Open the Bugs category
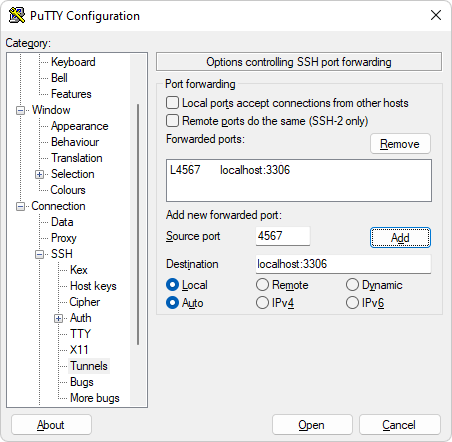The image size is (452, 442). point(82,382)
